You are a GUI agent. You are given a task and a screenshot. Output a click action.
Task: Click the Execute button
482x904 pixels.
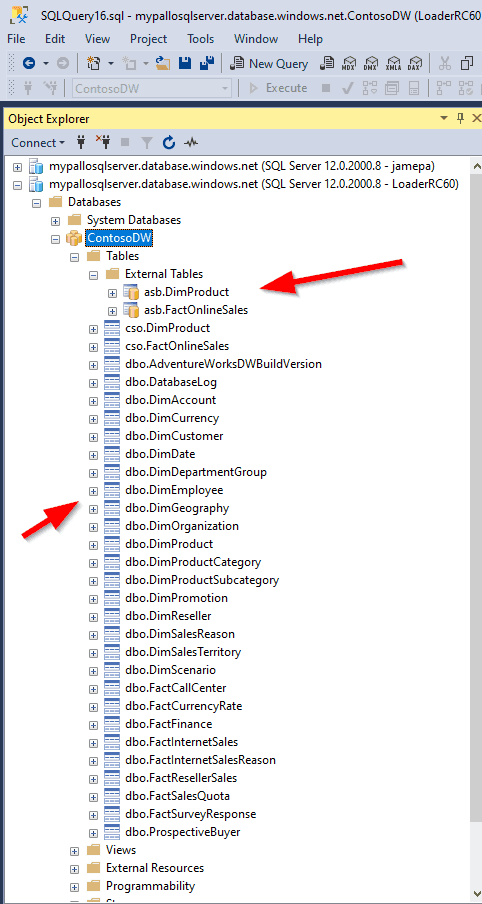tap(278, 88)
